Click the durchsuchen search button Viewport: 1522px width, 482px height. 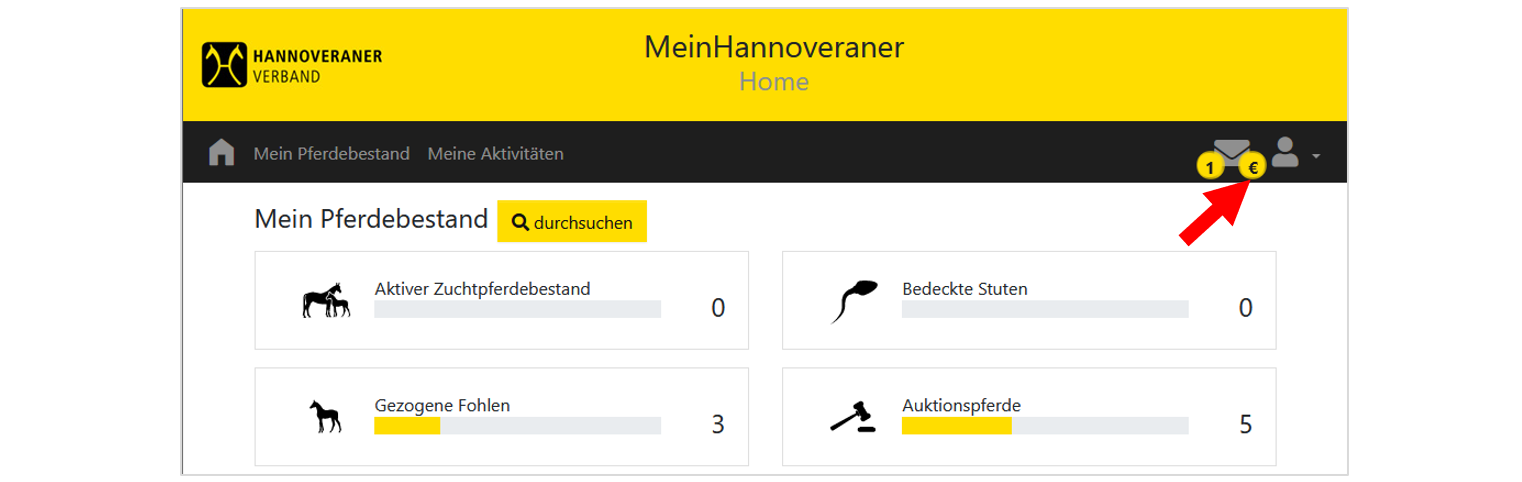point(572,222)
